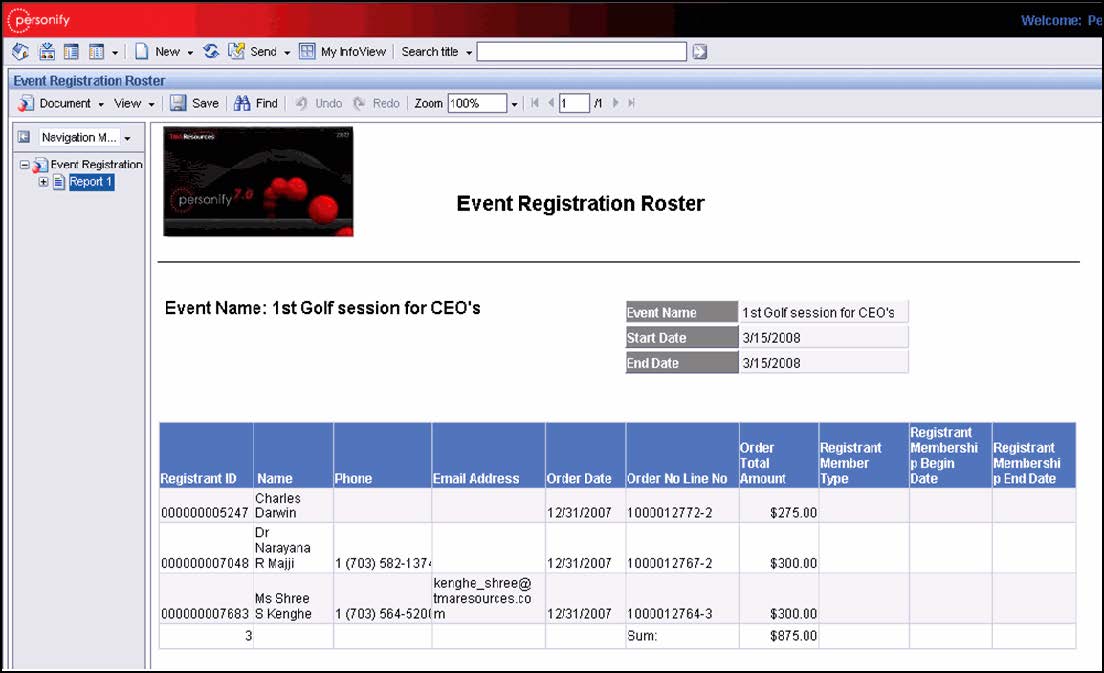This screenshot has height=673, width=1104.
Task: Click the Find binoculars icon
Action: (x=242, y=103)
